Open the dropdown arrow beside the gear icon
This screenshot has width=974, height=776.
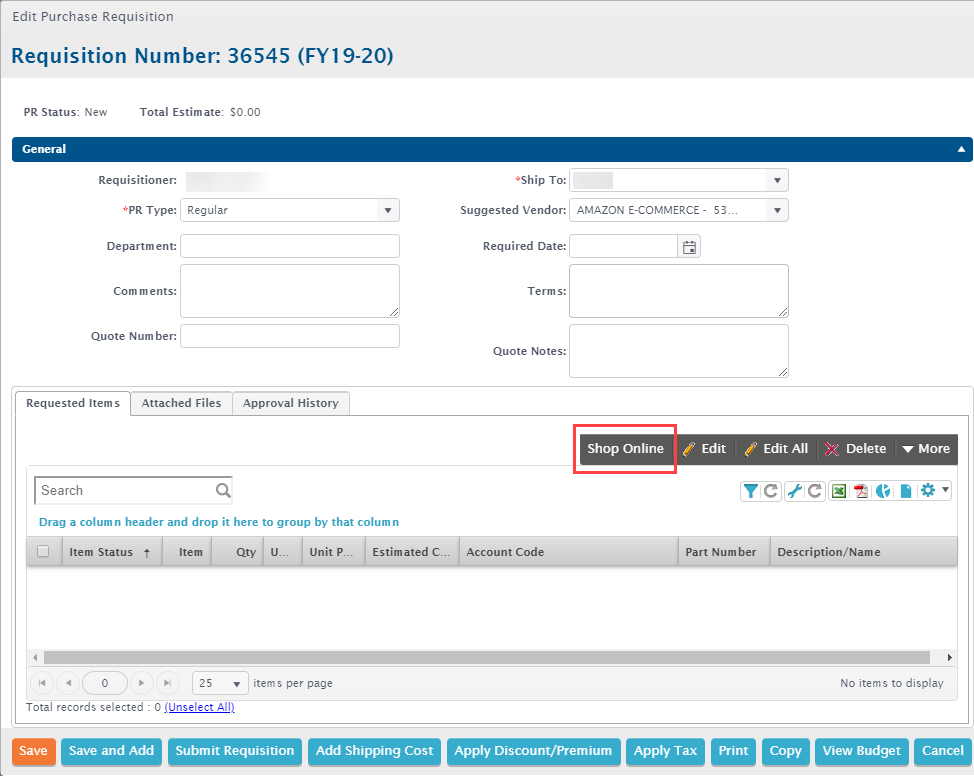click(945, 490)
